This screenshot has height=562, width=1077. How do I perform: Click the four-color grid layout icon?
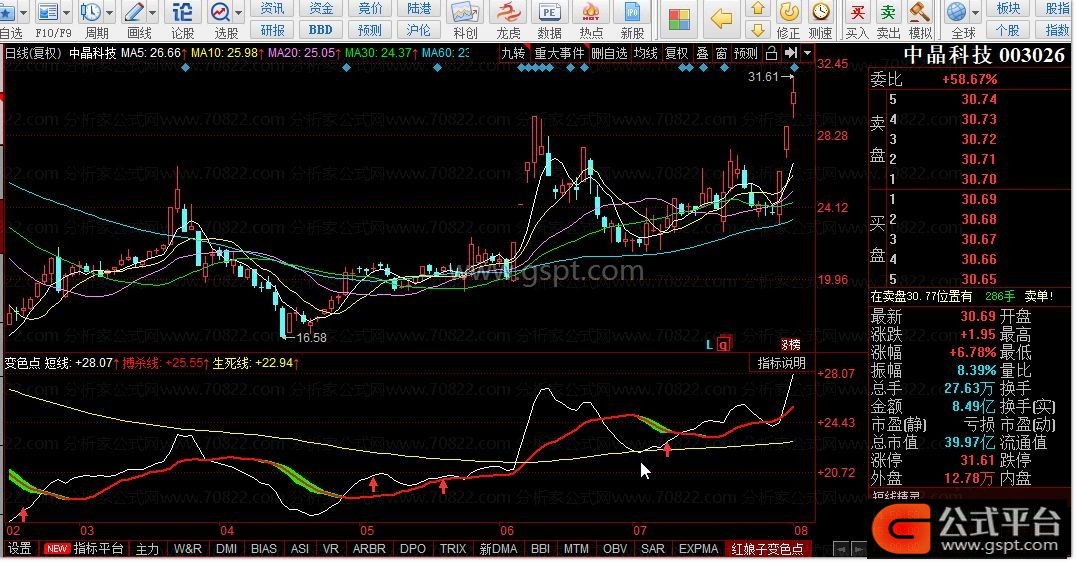click(679, 19)
